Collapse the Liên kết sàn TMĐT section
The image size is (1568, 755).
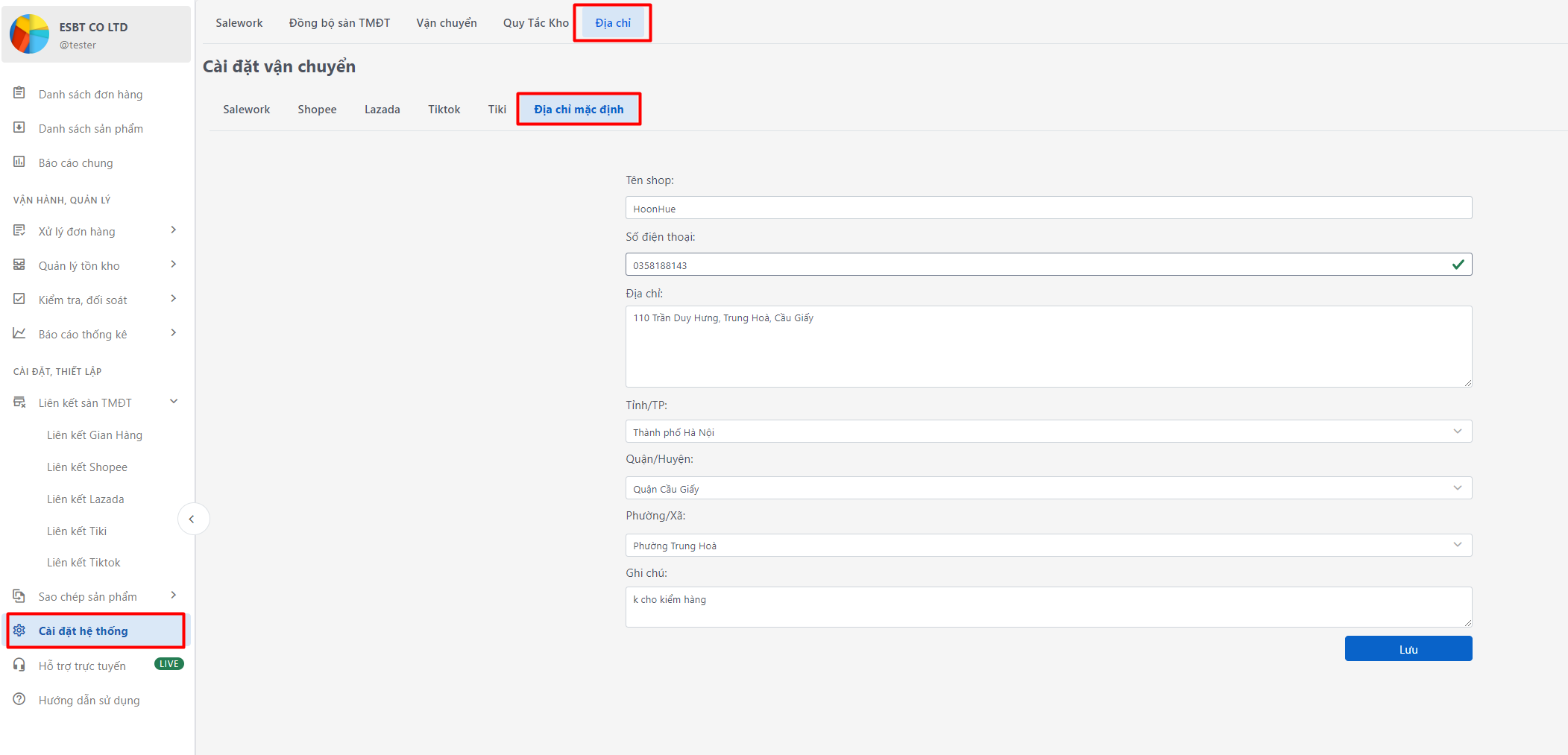(173, 402)
